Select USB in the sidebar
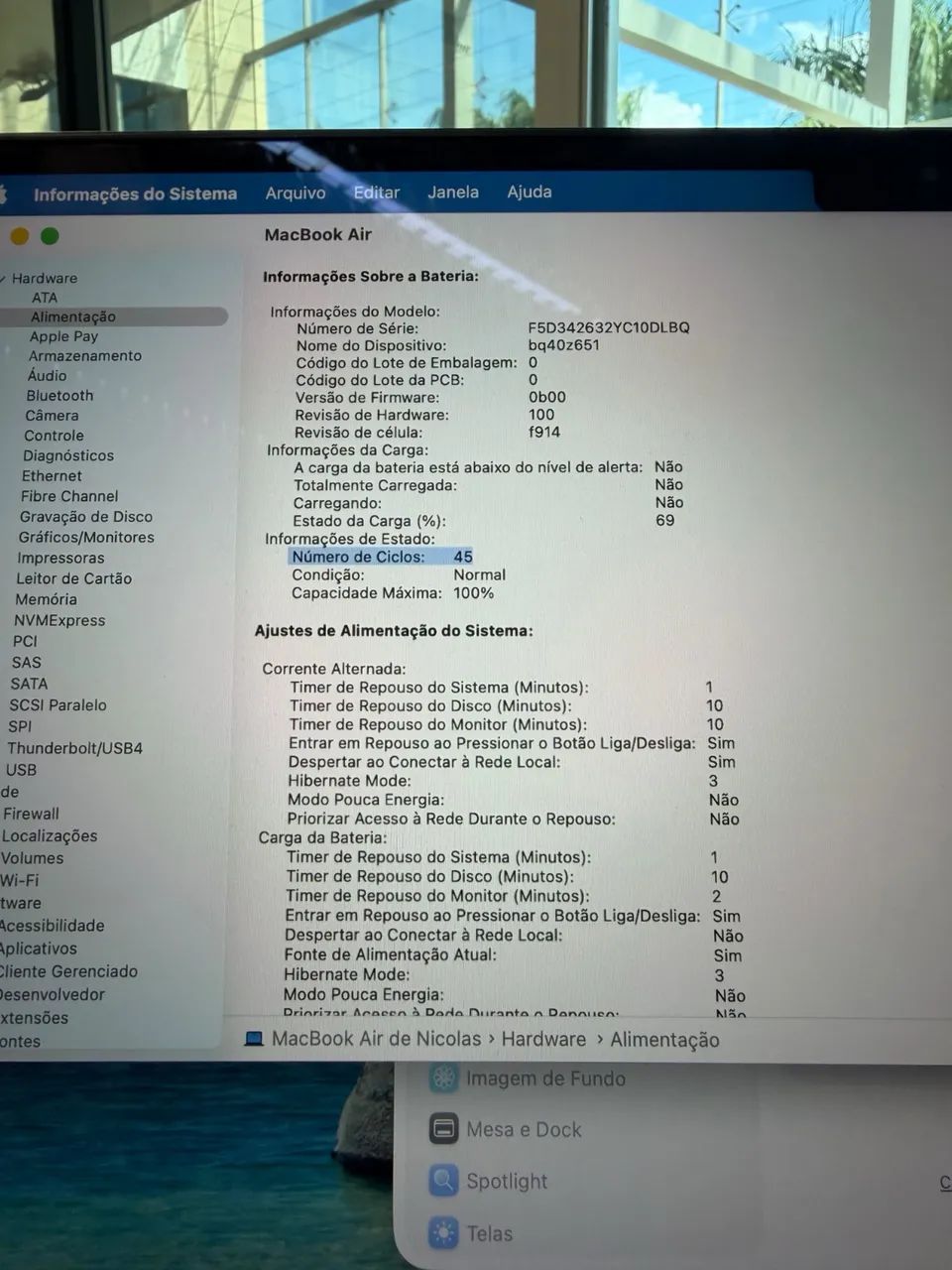This screenshot has width=952, height=1270. tap(21, 770)
